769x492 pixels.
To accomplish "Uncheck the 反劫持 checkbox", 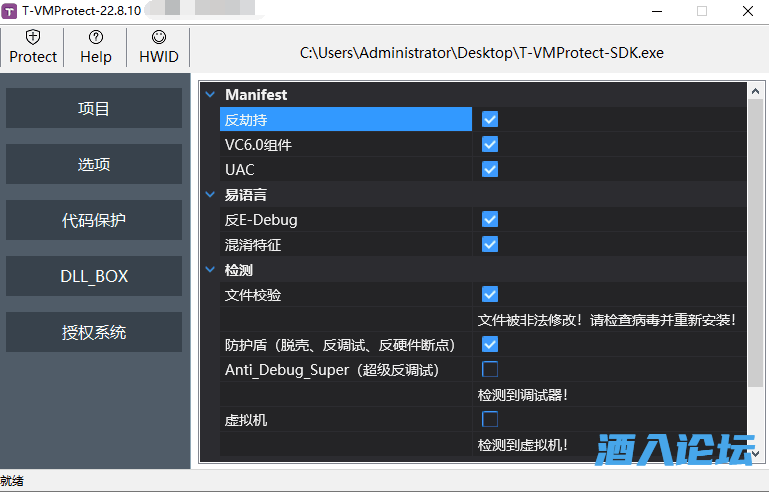I will click(490, 119).
